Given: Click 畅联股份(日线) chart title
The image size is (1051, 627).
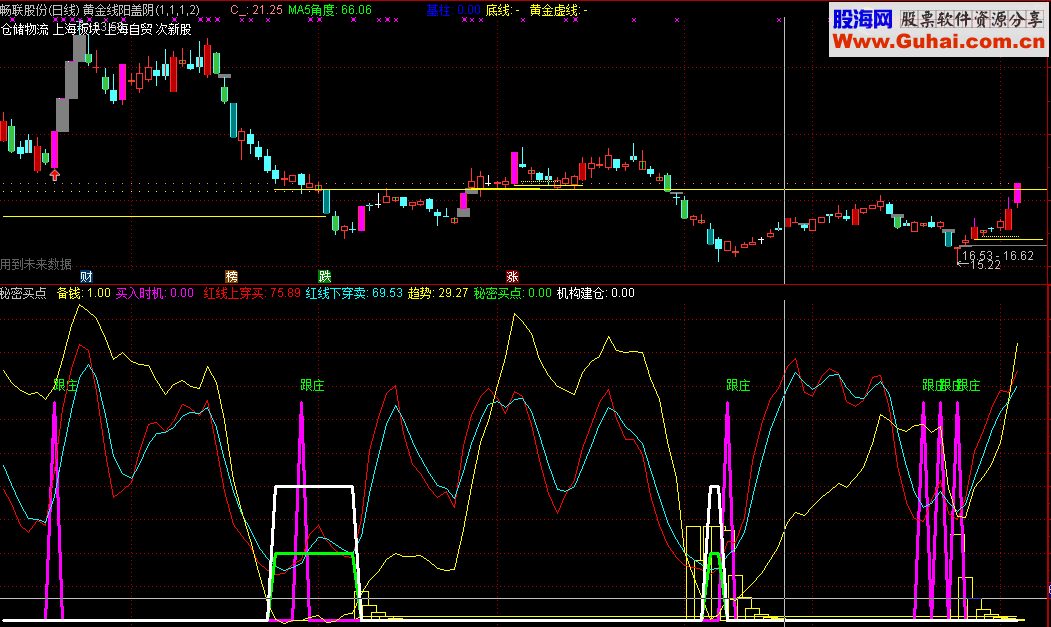Looking at the screenshot, I should tap(40, 10).
